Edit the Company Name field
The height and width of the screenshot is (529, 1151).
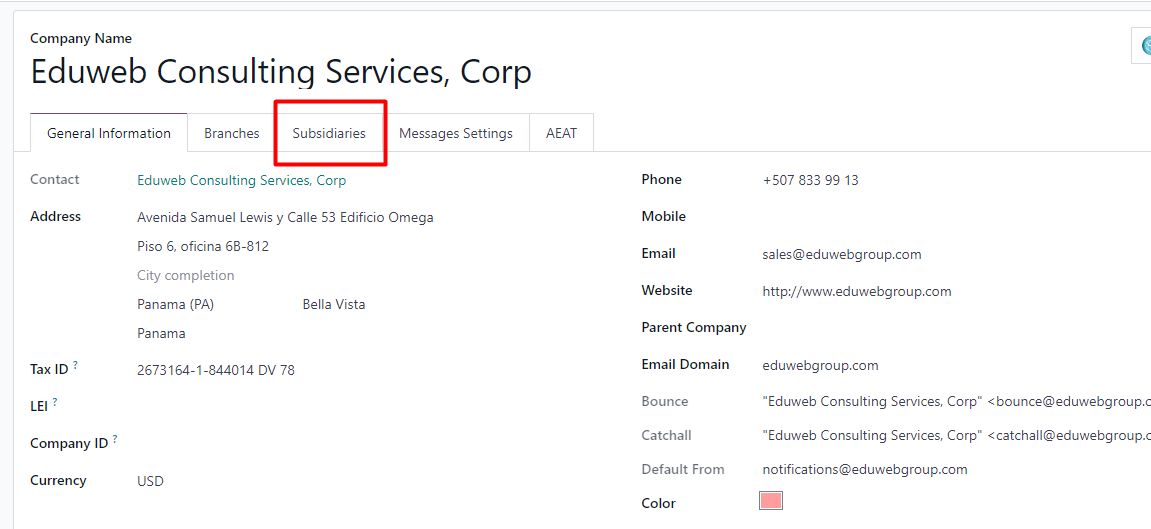281,72
